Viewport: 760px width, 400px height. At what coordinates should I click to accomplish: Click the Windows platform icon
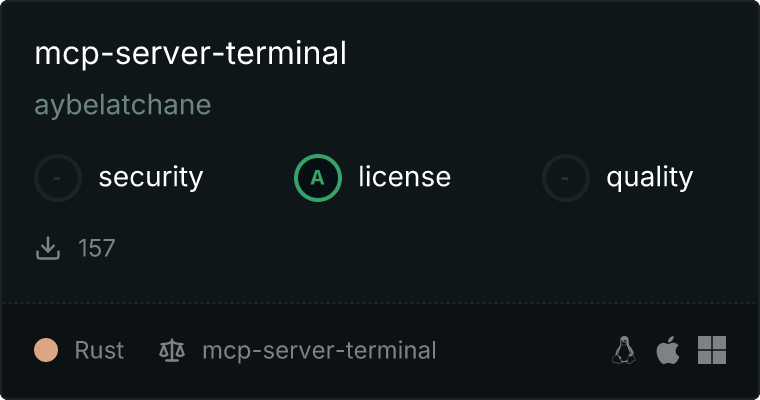click(x=712, y=350)
